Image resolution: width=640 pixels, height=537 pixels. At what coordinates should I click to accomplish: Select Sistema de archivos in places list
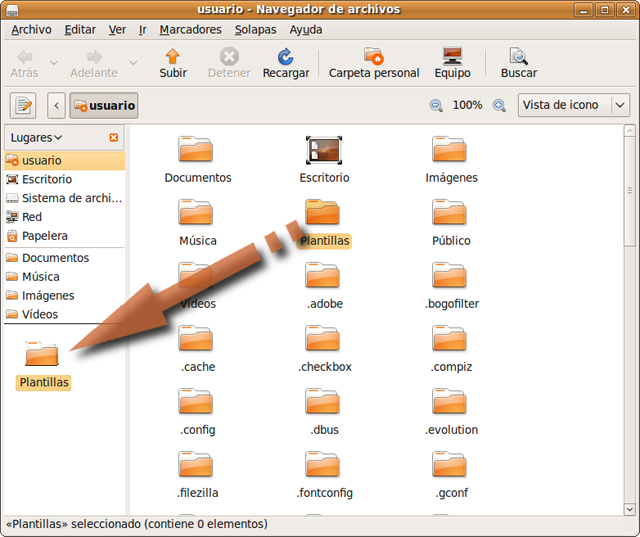(x=70, y=198)
